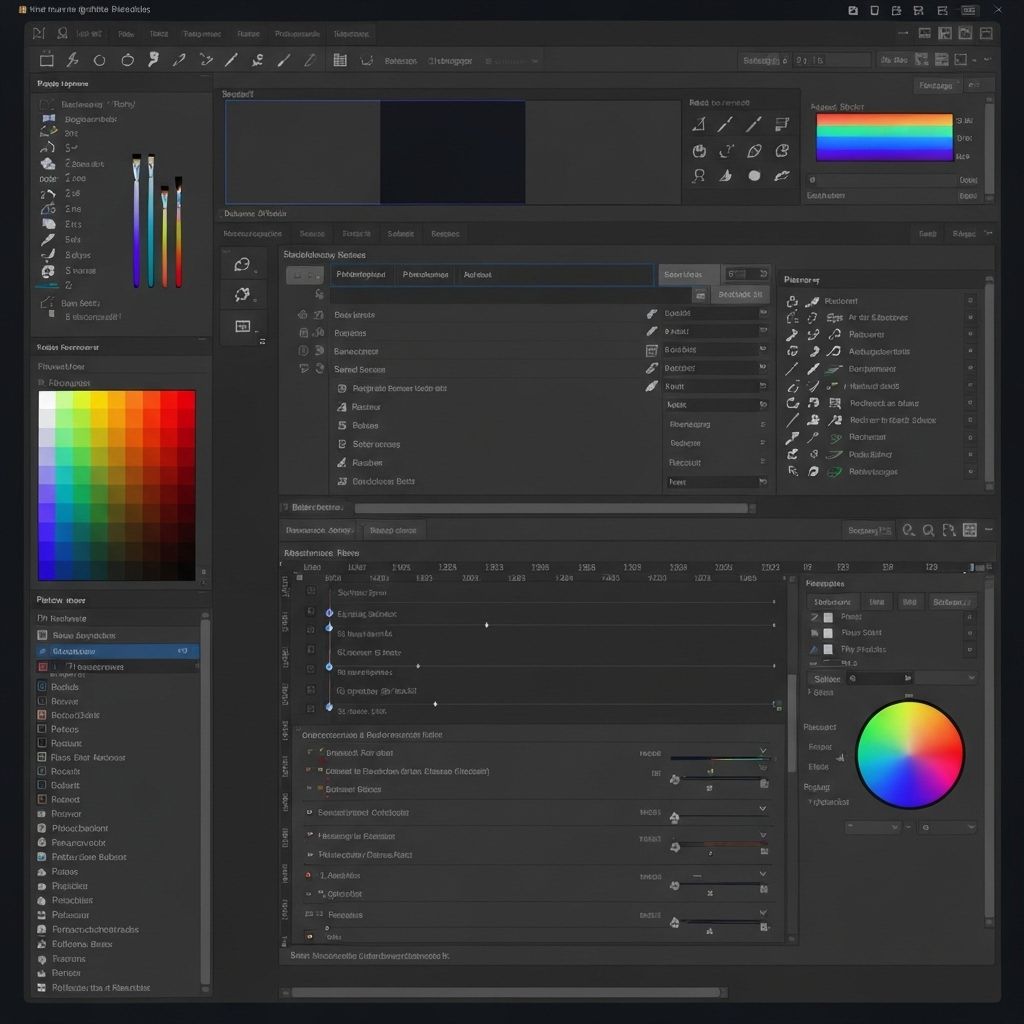The height and width of the screenshot is (1024, 1024).
Task: Open the left dropdown below the color wheel
Action: [x=872, y=828]
